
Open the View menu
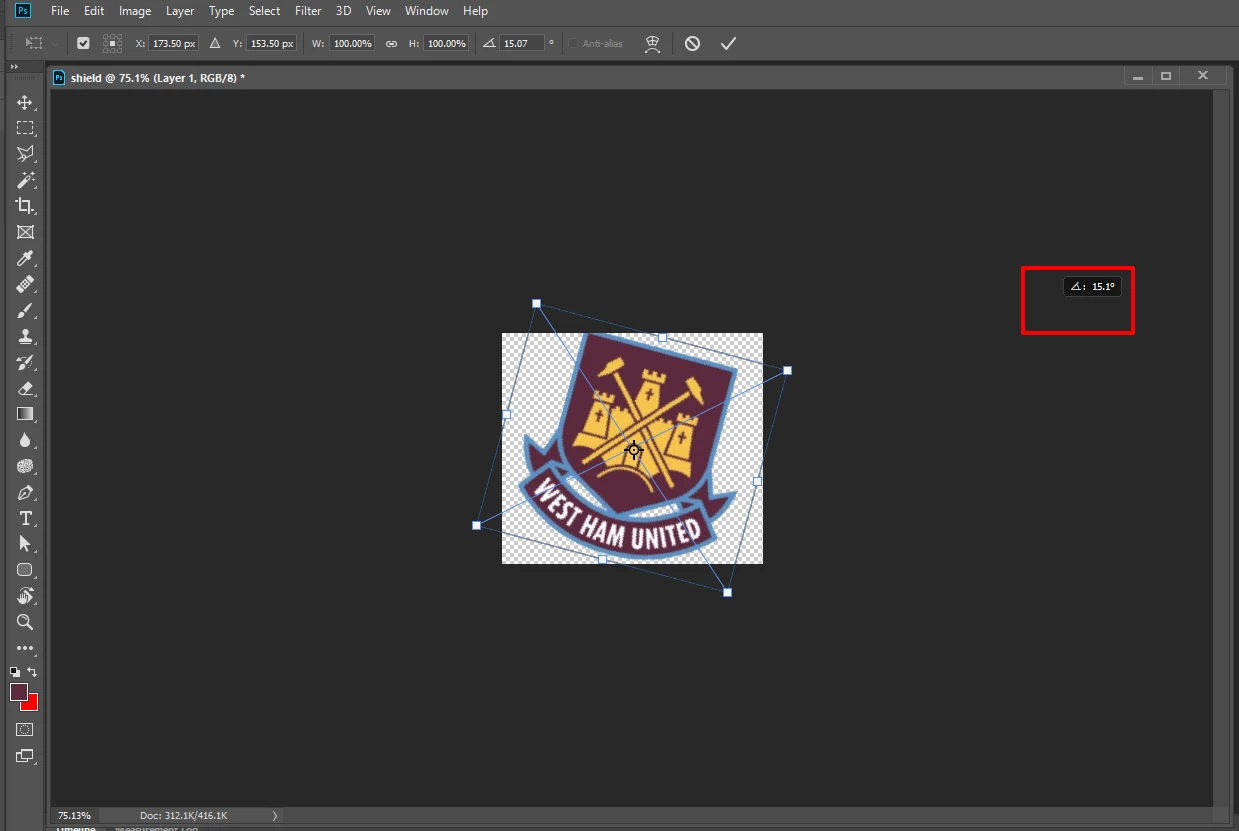(378, 11)
